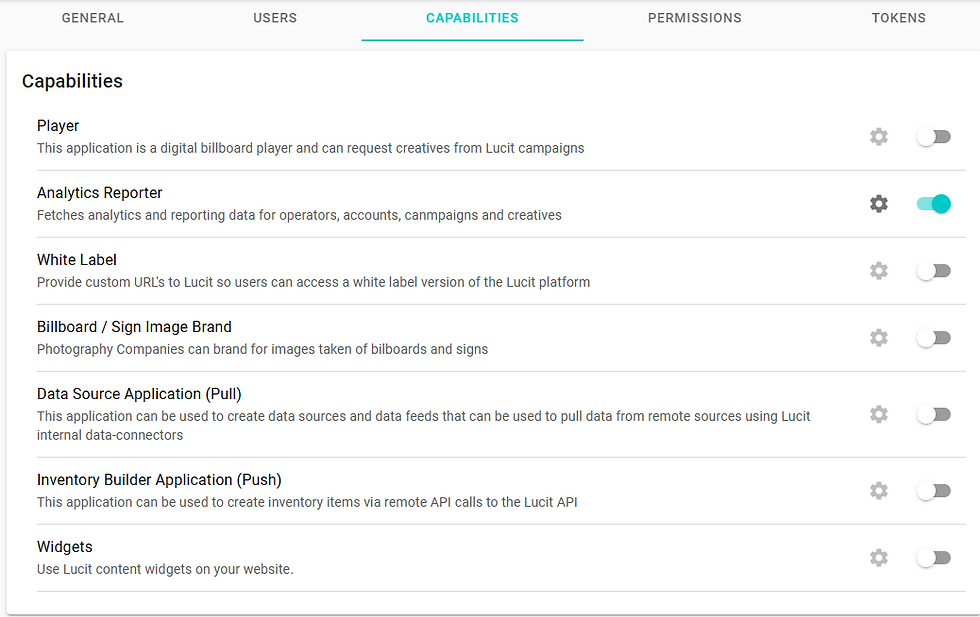Click the Analytics Reporter capability title
Screen dimensions: 980x617
(100, 193)
